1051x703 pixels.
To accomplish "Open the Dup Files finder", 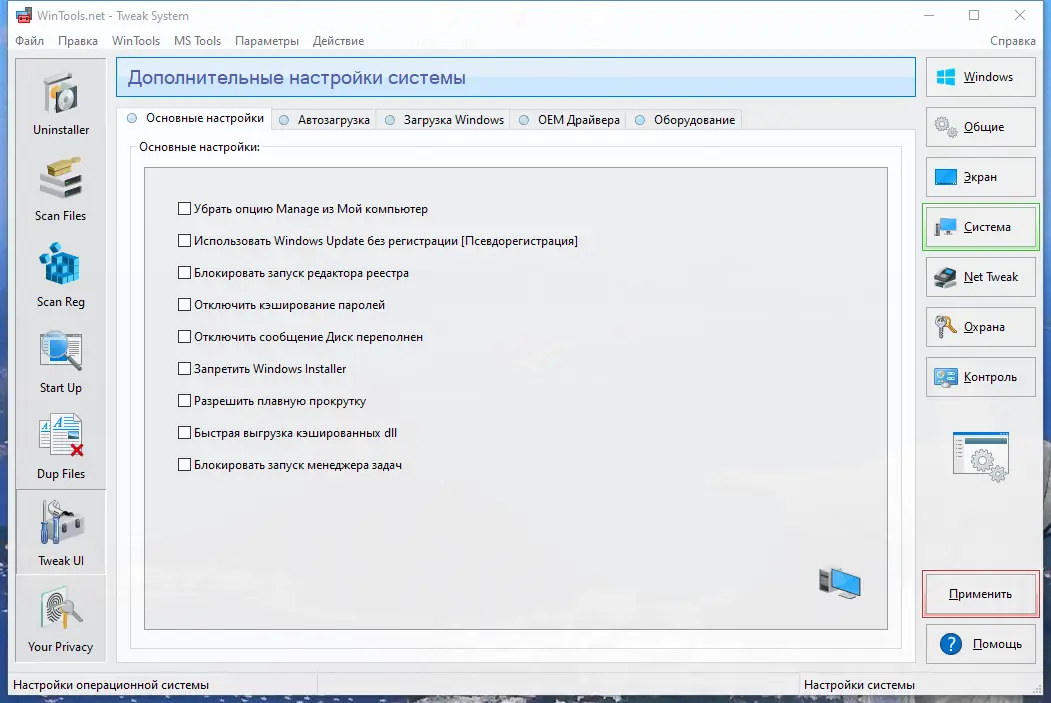I will coord(60,446).
